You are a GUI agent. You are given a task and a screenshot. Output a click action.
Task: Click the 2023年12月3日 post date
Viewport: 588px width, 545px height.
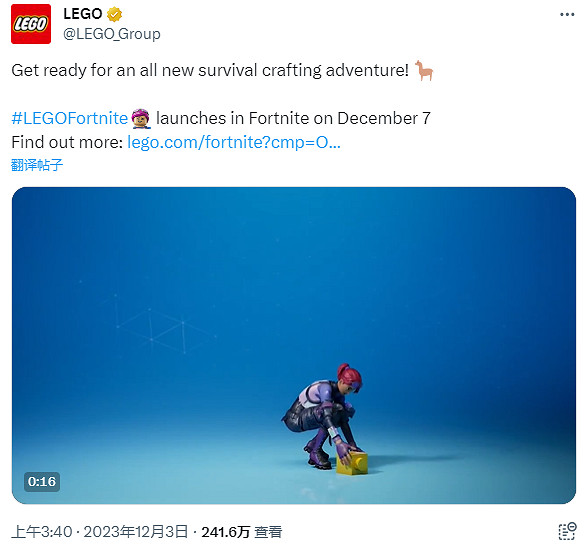(135, 532)
